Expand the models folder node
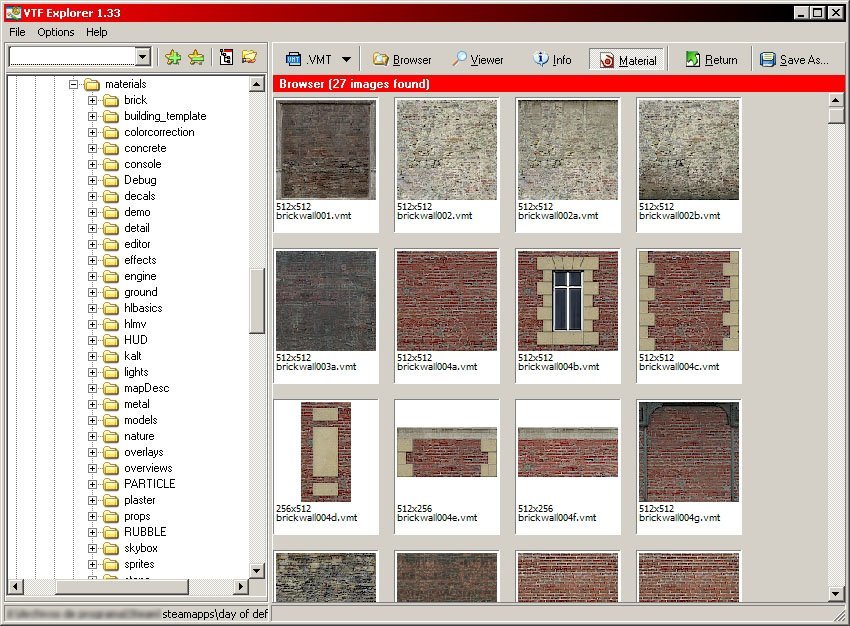Image resolution: width=850 pixels, height=626 pixels. [92, 420]
